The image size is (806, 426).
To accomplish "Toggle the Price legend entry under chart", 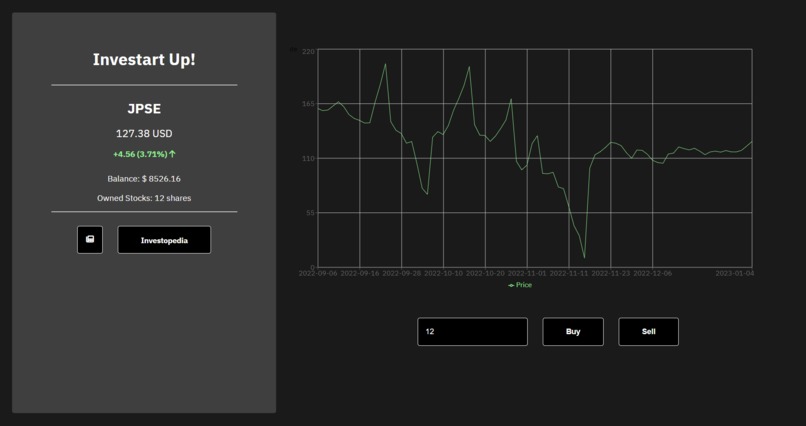I will [x=520, y=285].
